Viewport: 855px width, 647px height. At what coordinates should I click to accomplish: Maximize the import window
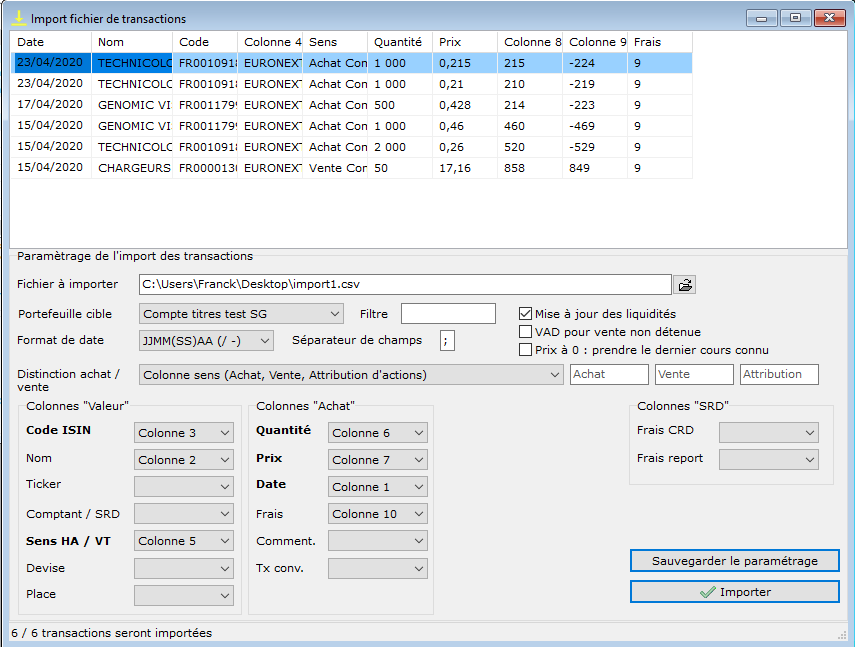tap(796, 18)
